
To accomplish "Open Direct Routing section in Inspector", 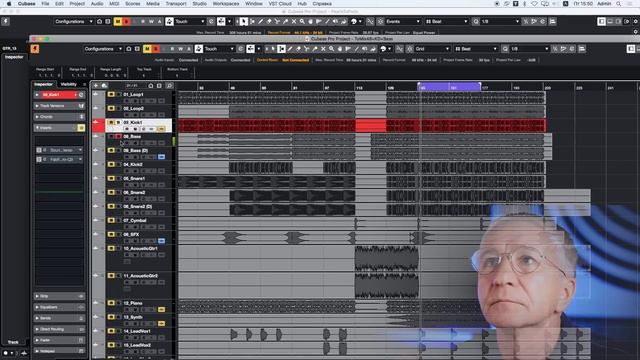I will (x=59, y=329).
